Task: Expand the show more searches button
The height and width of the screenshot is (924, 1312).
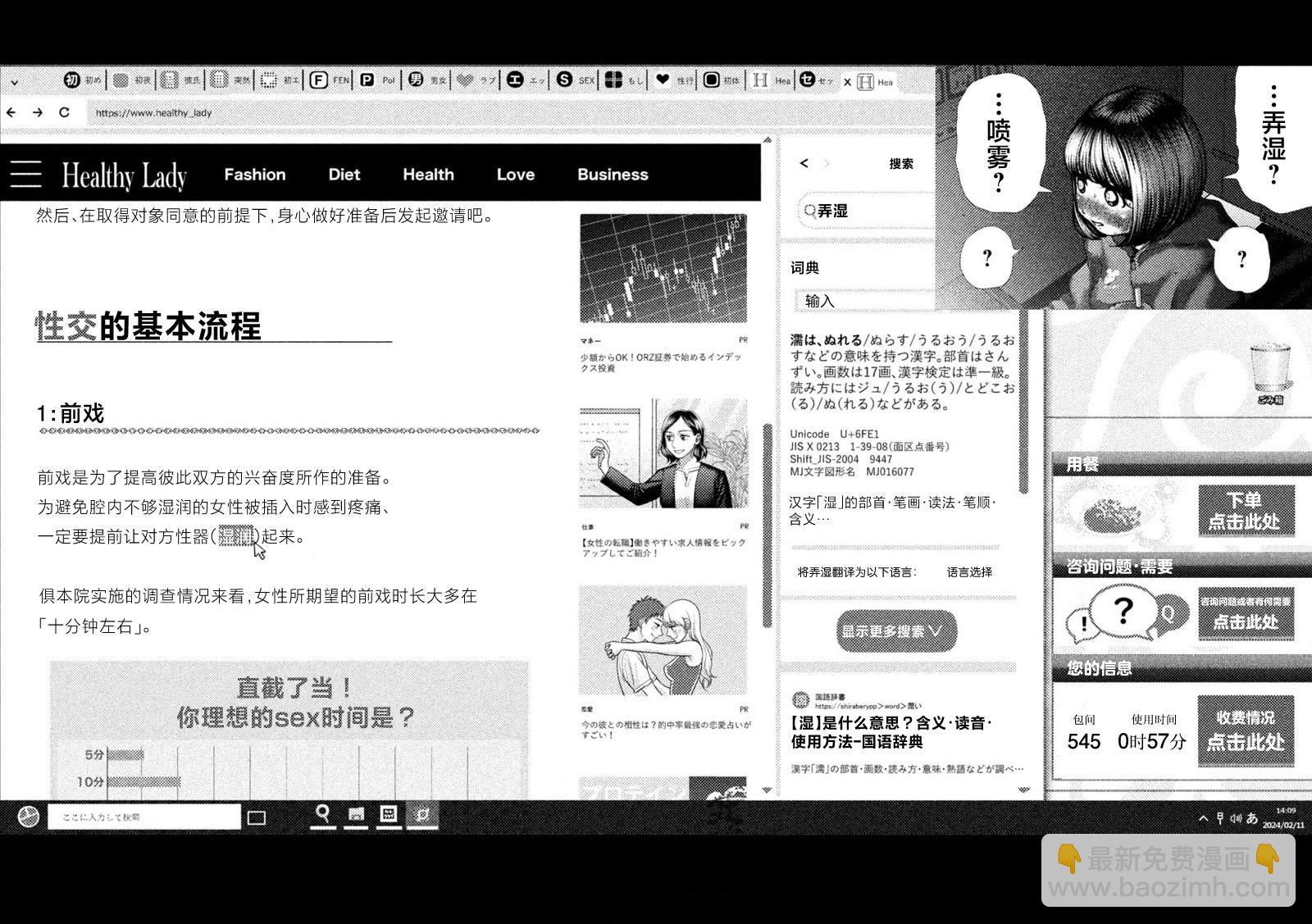Action: (896, 630)
